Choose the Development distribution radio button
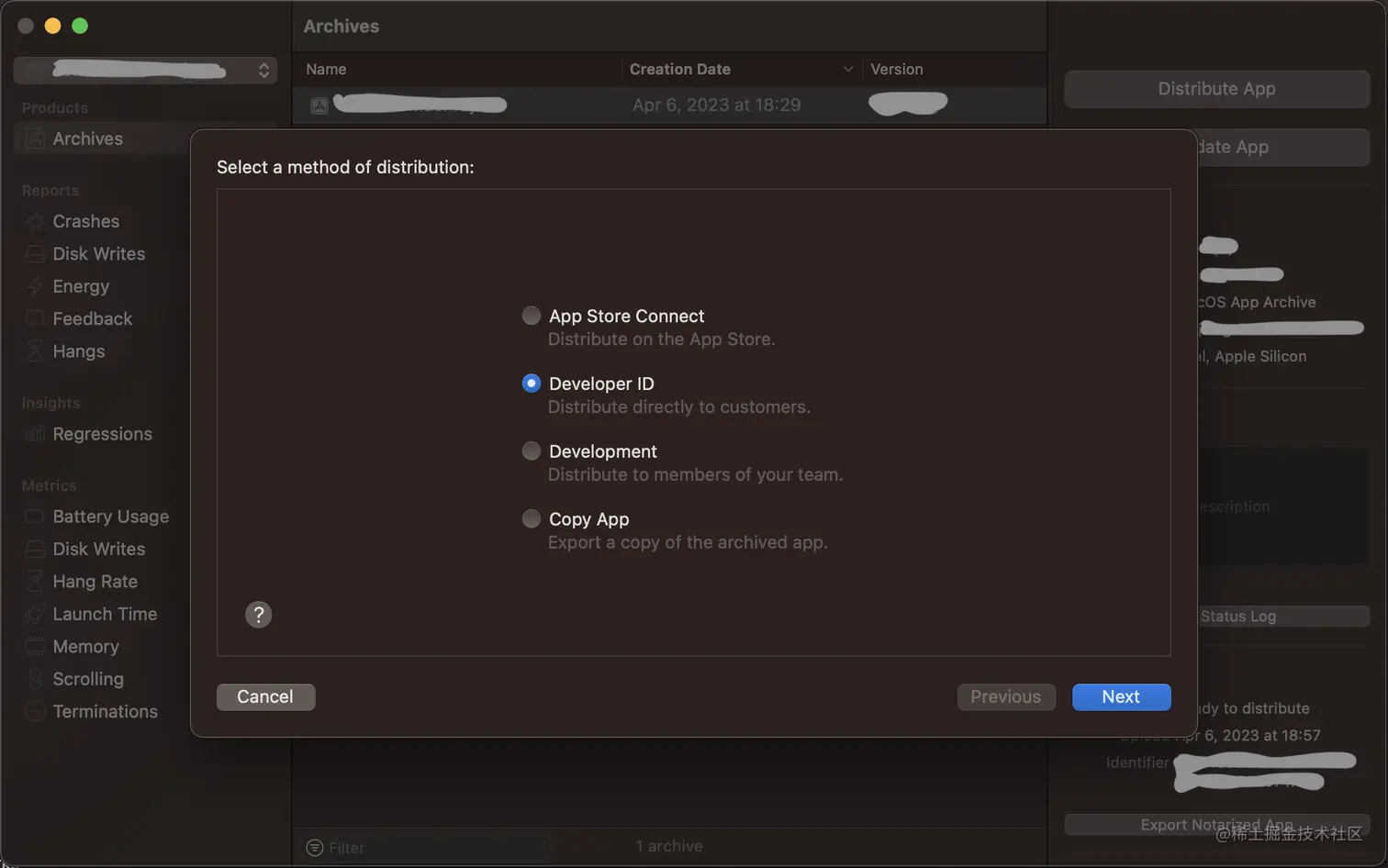The height and width of the screenshot is (868, 1388). 531,451
